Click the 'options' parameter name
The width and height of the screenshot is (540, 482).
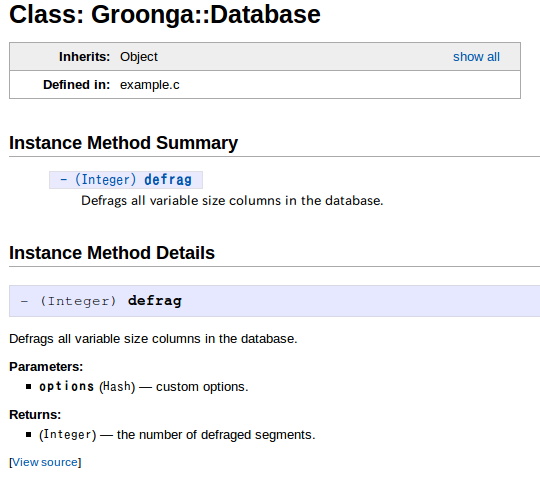(x=66, y=387)
